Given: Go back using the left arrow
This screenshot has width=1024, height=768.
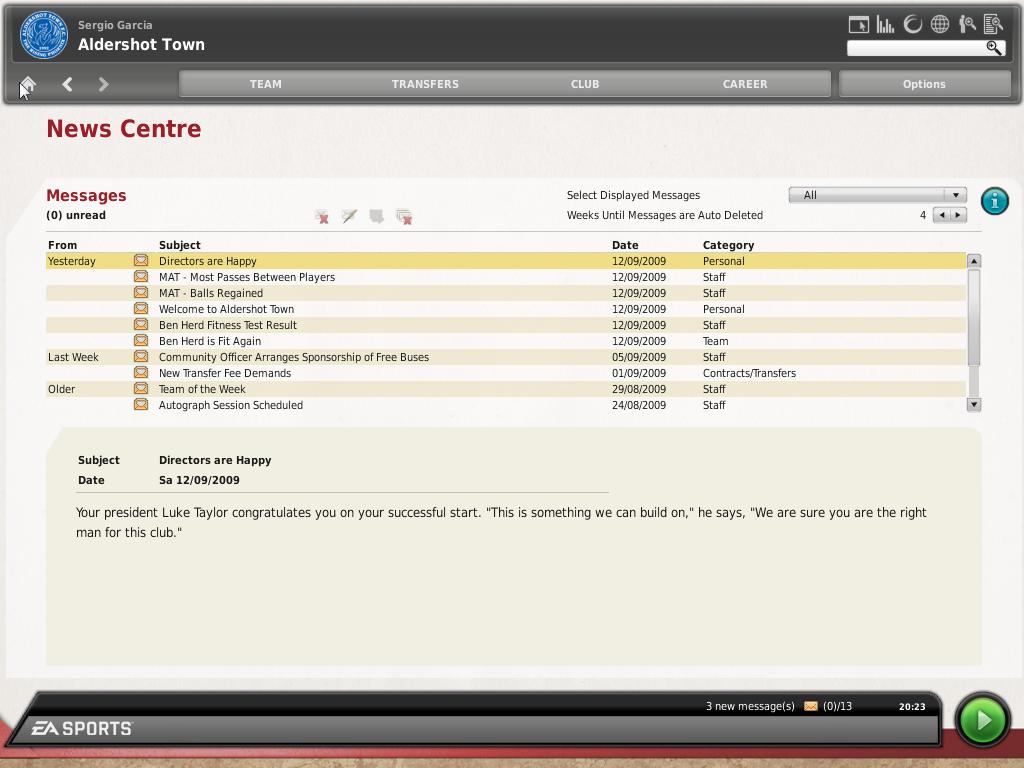Looking at the screenshot, I should [x=67, y=85].
